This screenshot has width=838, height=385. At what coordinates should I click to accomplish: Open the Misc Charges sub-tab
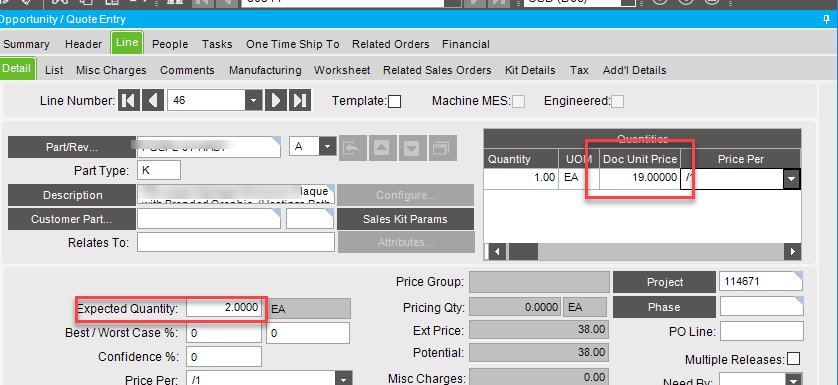(x=111, y=70)
